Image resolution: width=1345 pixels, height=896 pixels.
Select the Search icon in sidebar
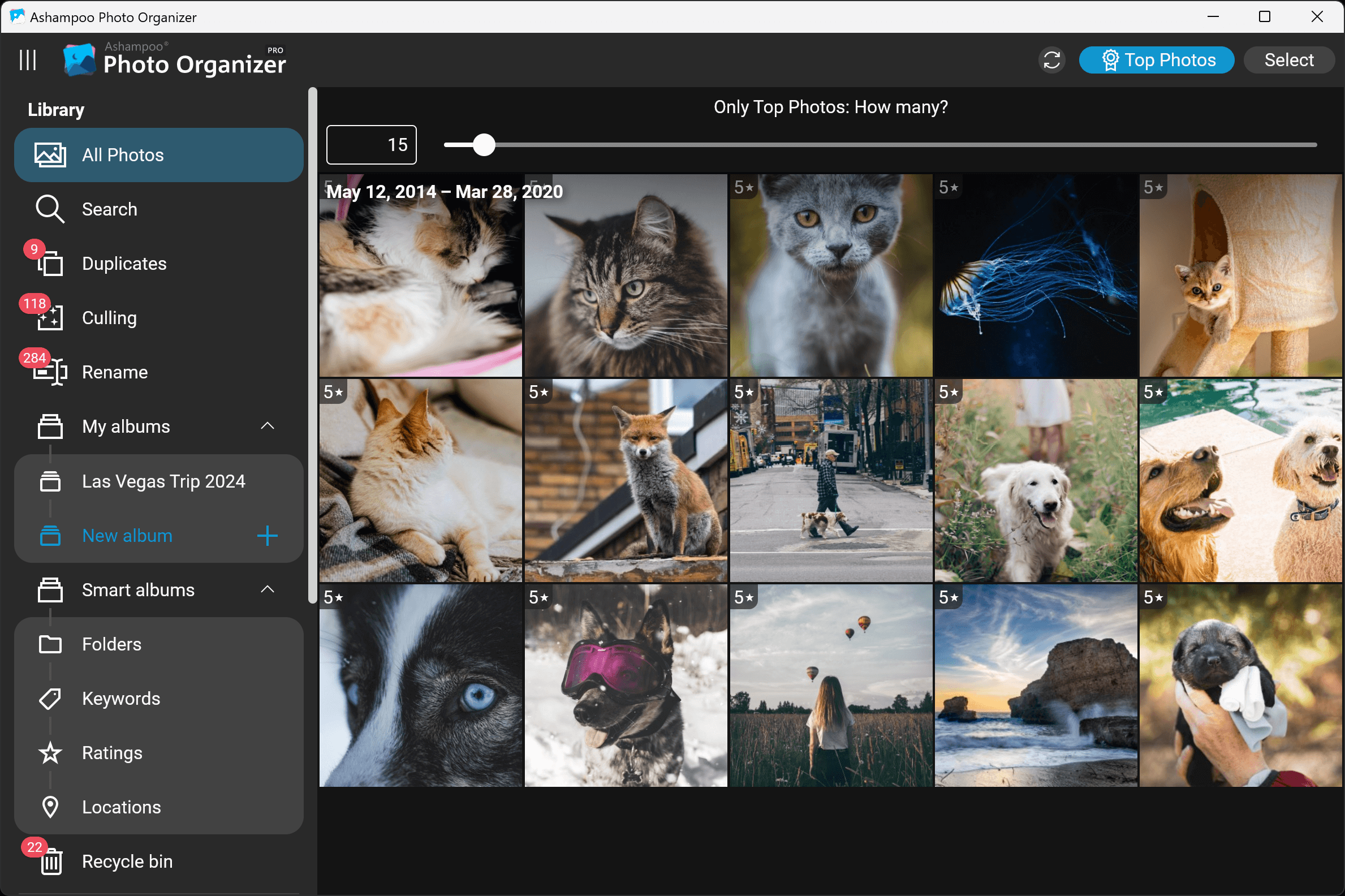(50, 209)
